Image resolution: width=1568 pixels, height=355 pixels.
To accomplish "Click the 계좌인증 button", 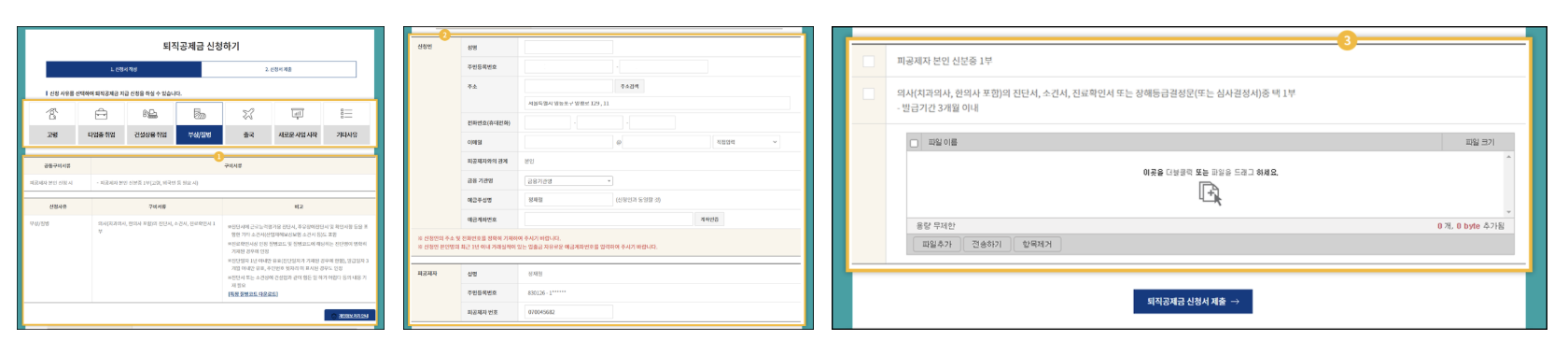I will pyautogui.click(x=709, y=220).
